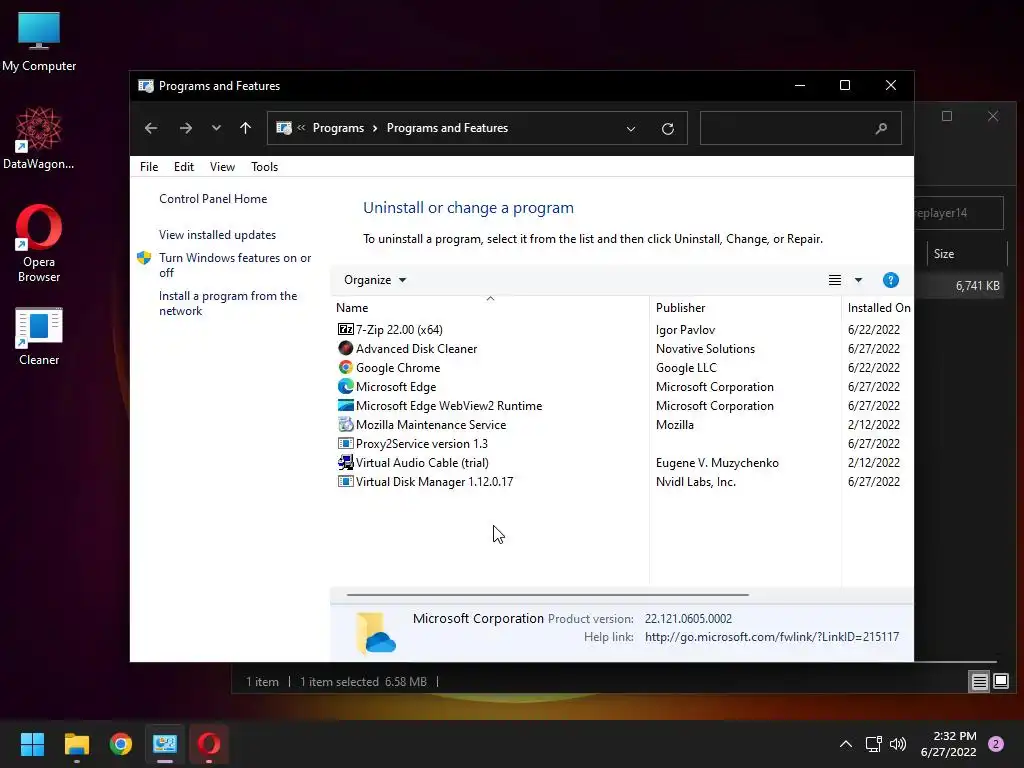Switch background window to details view icon
The image size is (1024, 768).
coord(980,682)
